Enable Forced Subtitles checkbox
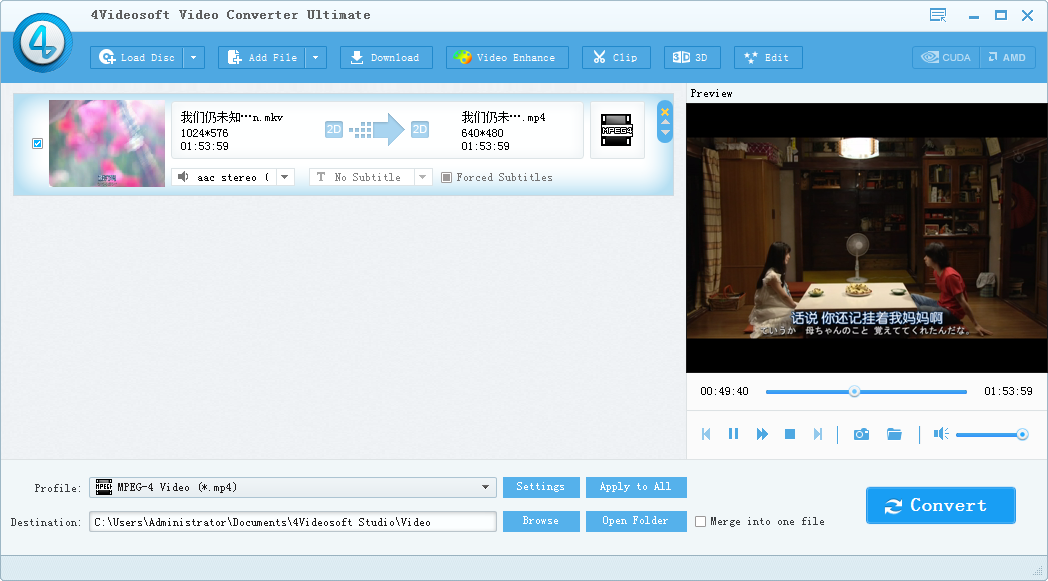Image resolution: width=1048 pixels, height=581 pixels. coord(446,178)
